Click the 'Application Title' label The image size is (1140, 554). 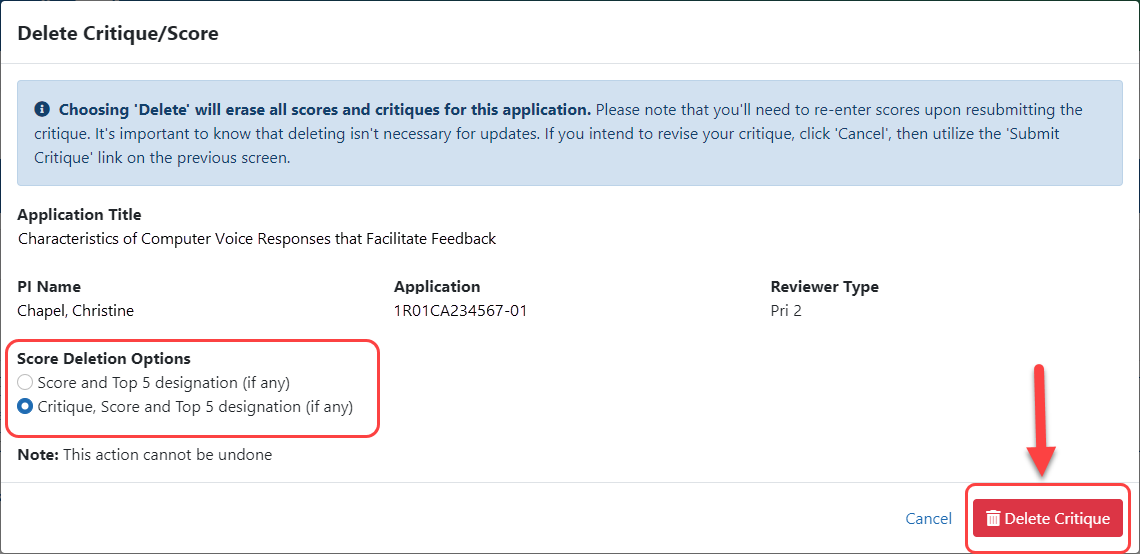79,214
